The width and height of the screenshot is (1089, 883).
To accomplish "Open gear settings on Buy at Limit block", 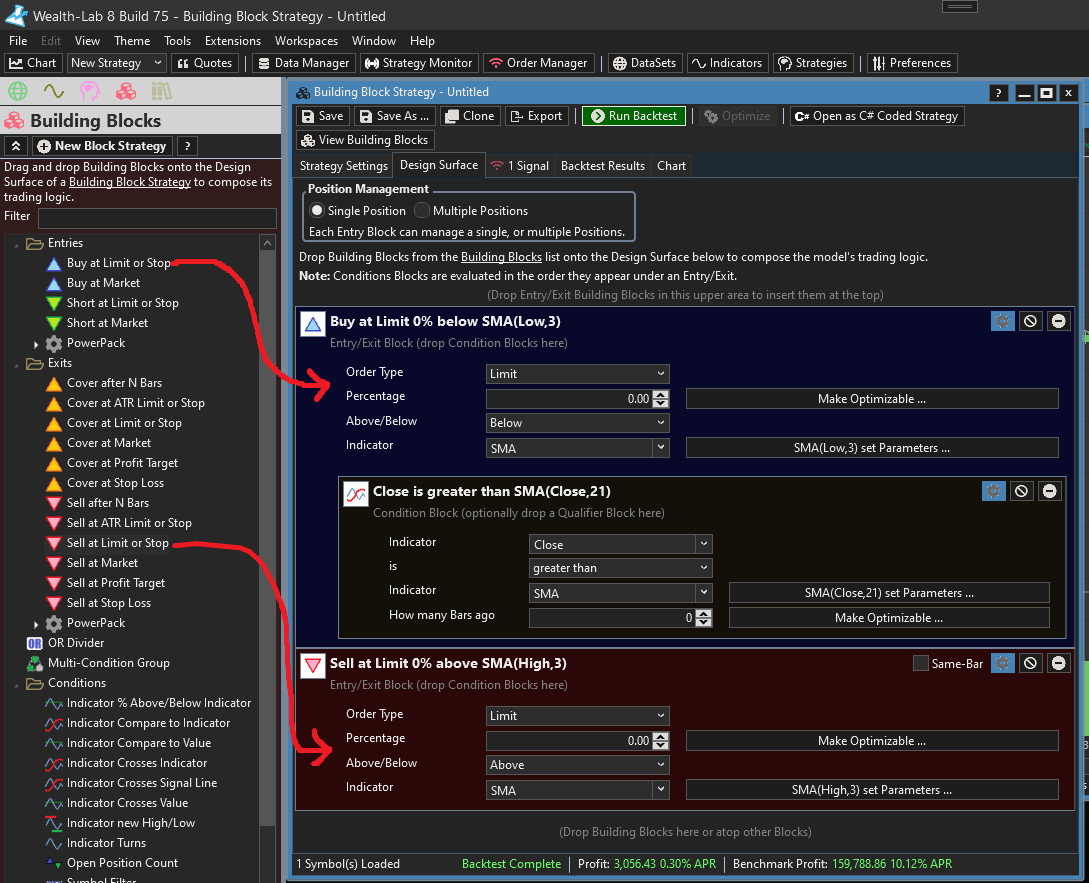I will click(1002, 321).
